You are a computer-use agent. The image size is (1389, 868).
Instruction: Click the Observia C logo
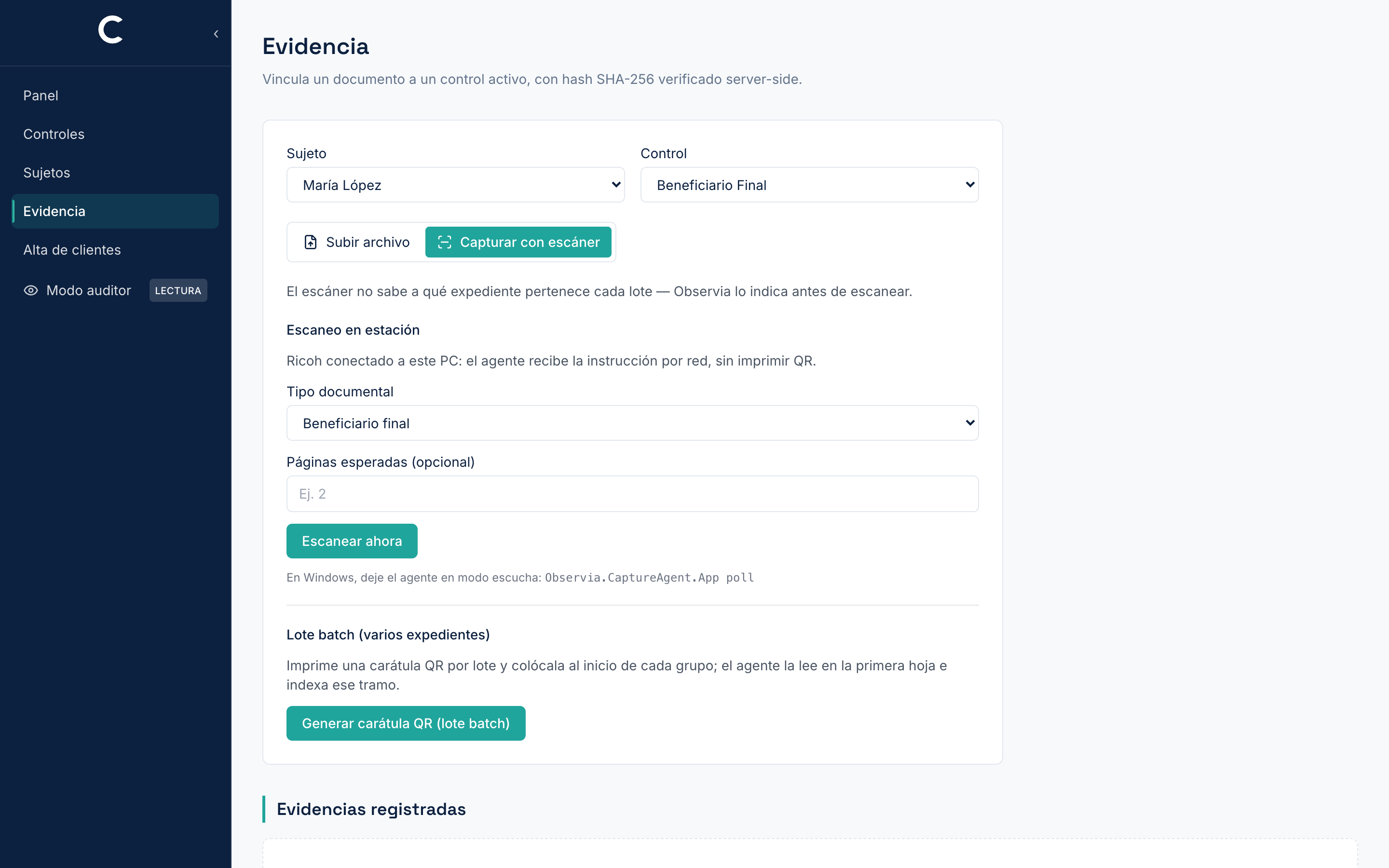coord(111,29)
